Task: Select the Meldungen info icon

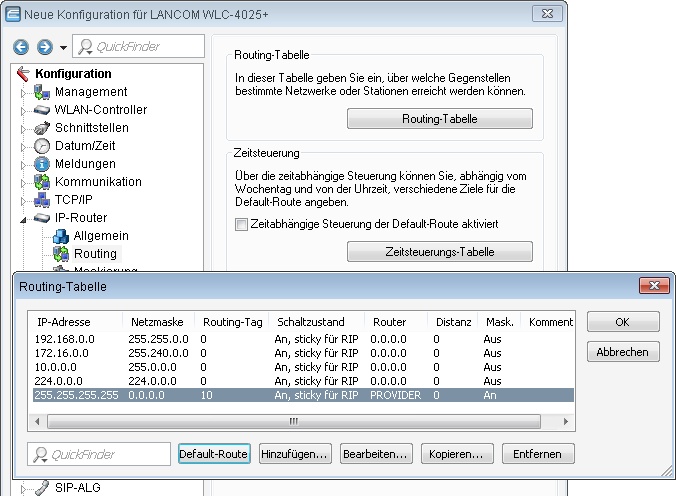Action: (x=42, y=164)
